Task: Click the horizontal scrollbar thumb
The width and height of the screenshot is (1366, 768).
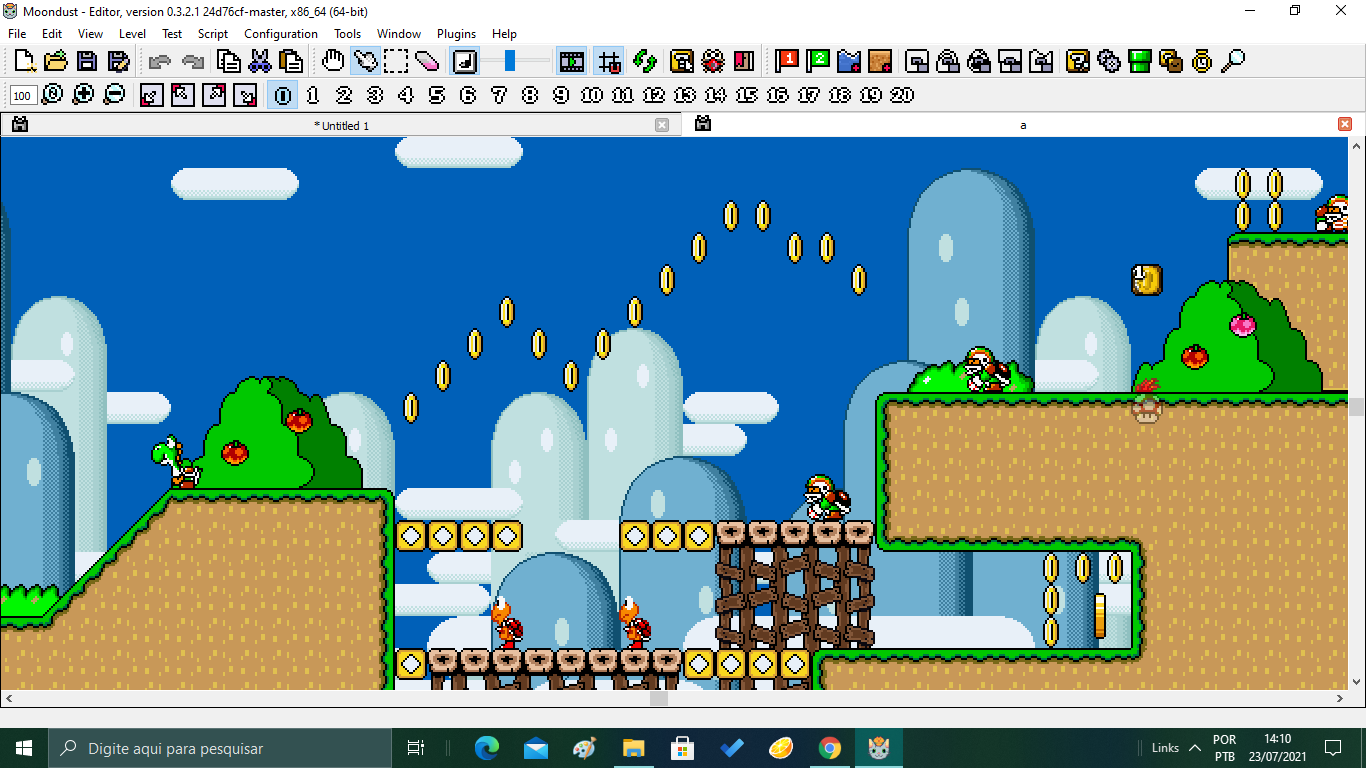Action: (658, 699)
